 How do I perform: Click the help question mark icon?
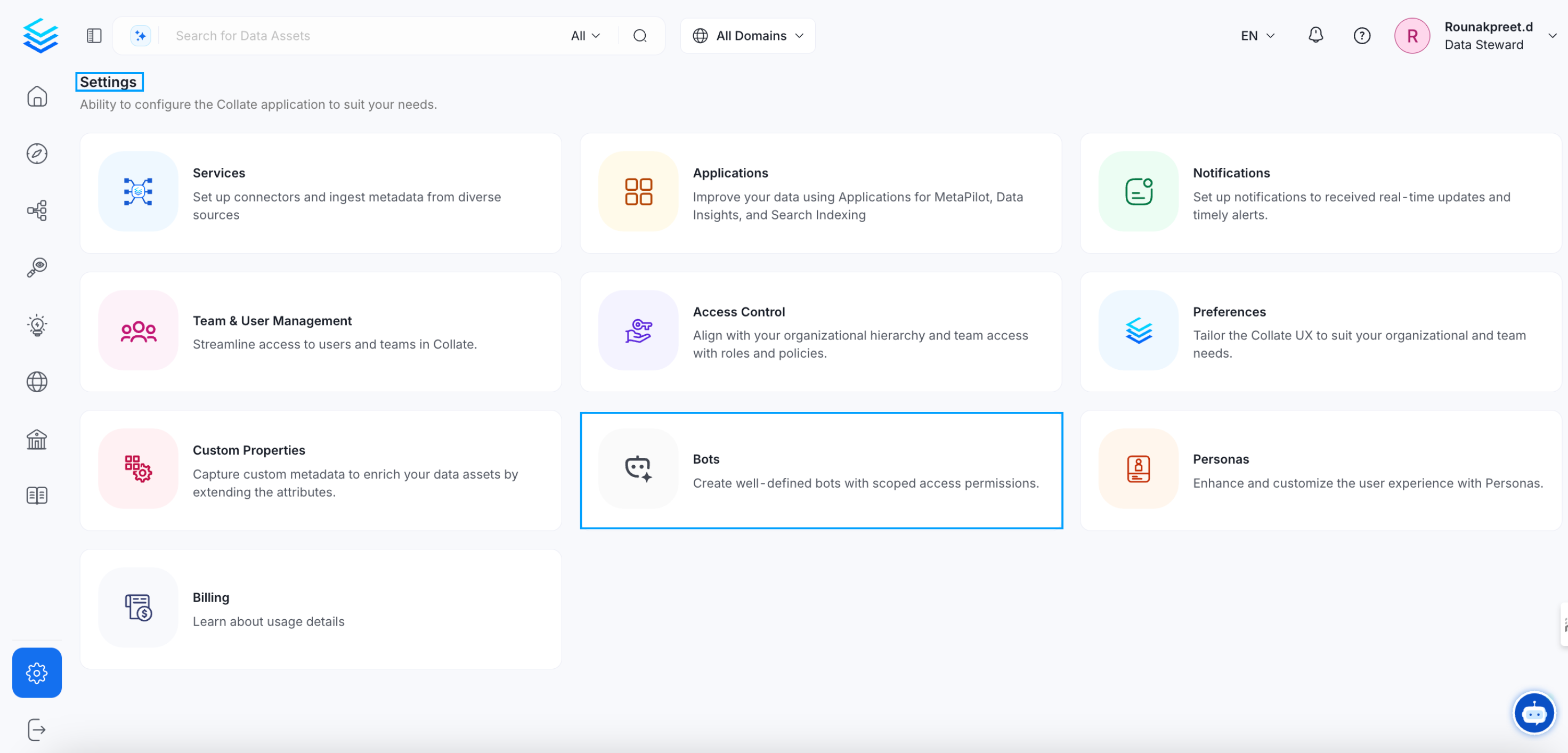(1362, 35)
